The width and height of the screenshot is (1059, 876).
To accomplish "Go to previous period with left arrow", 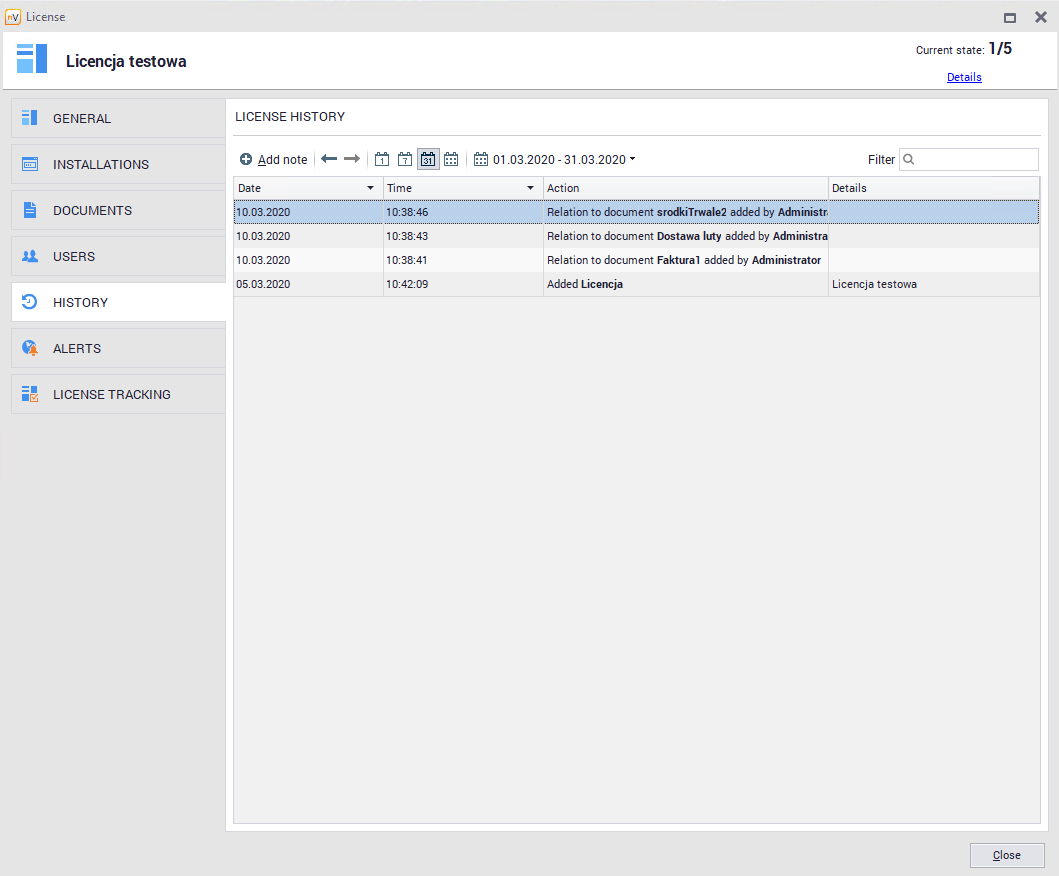I will [x=329, y=159].
